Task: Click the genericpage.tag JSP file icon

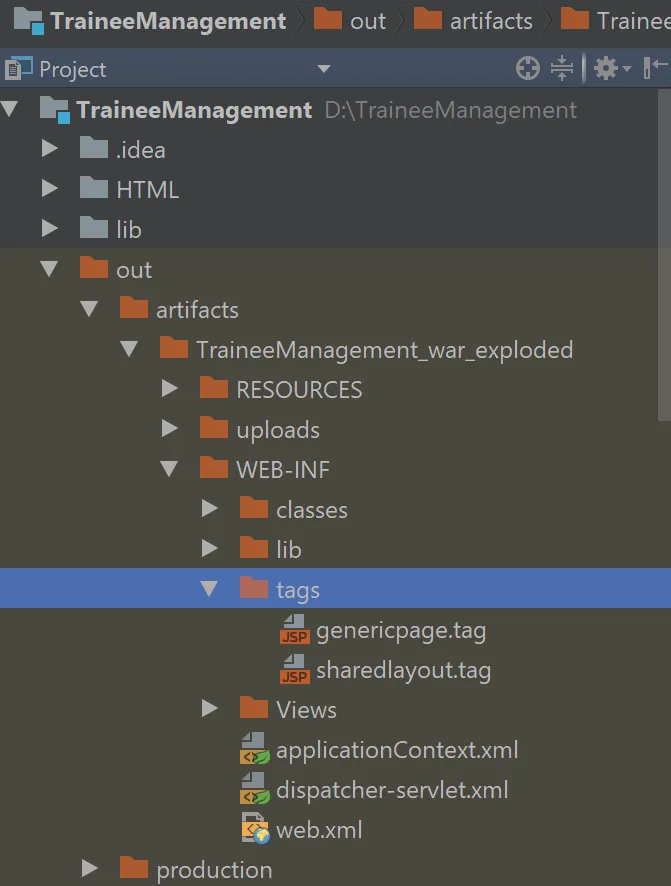Action: pos(294,630)
